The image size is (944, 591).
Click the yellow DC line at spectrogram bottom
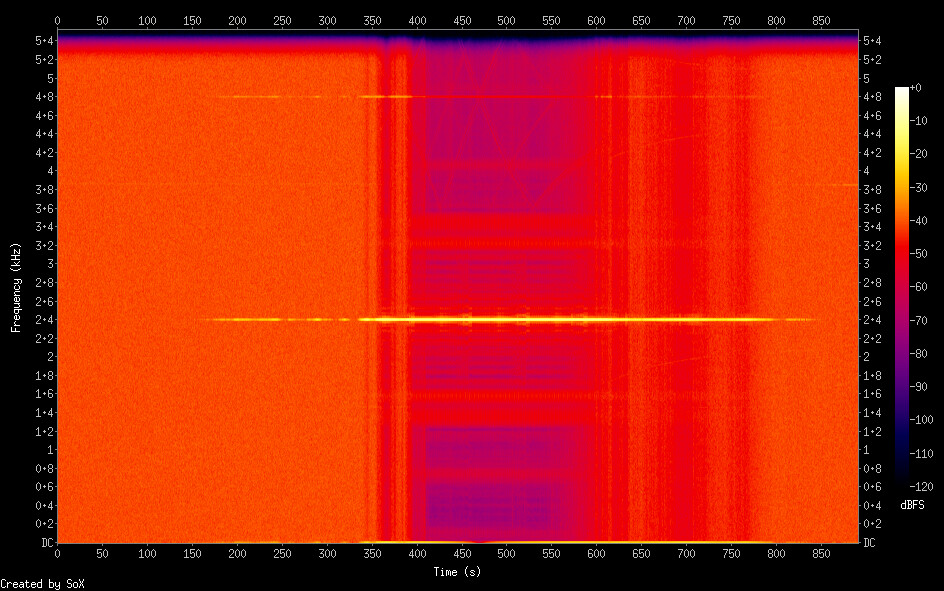click(x=300, y=541)
